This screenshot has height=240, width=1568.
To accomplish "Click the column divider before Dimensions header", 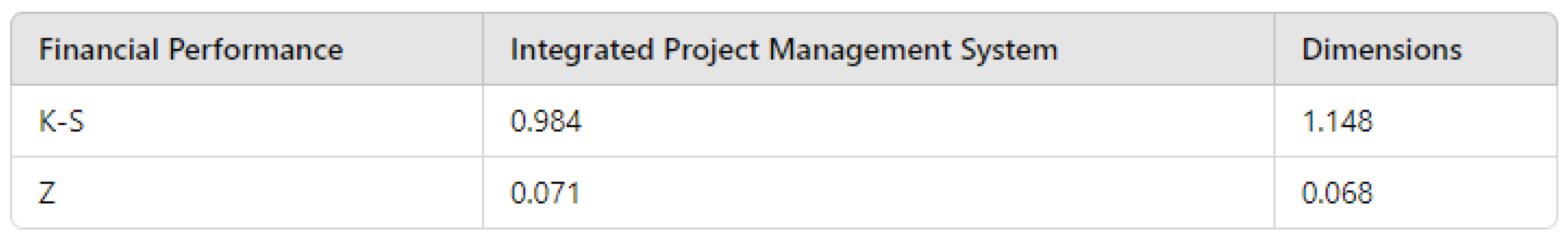I will point(1274,50).
